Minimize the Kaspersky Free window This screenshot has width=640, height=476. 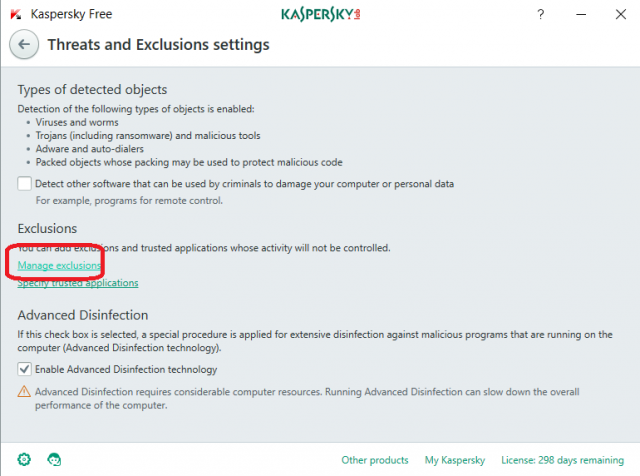(578, 15)
